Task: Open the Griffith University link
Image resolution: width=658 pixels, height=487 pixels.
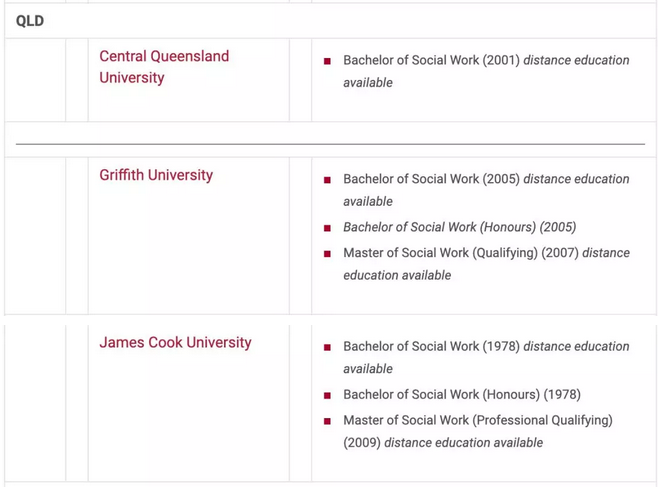Action: (156, 175)
